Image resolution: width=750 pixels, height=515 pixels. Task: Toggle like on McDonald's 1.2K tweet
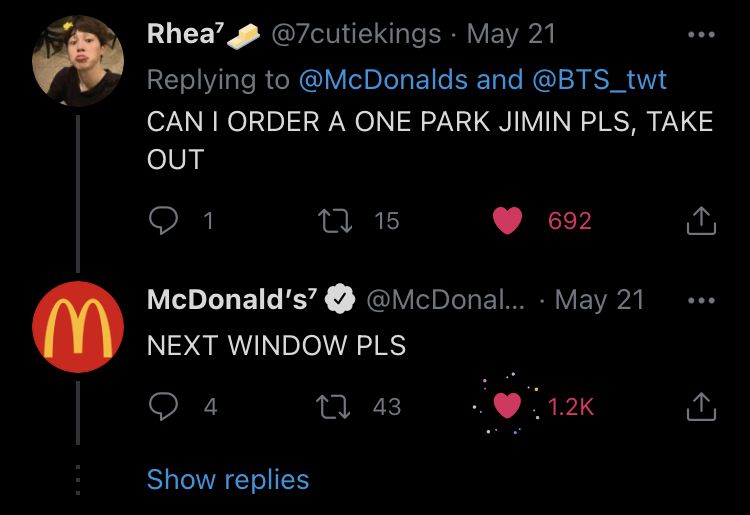pyautogui.click(x=507, y=406)
